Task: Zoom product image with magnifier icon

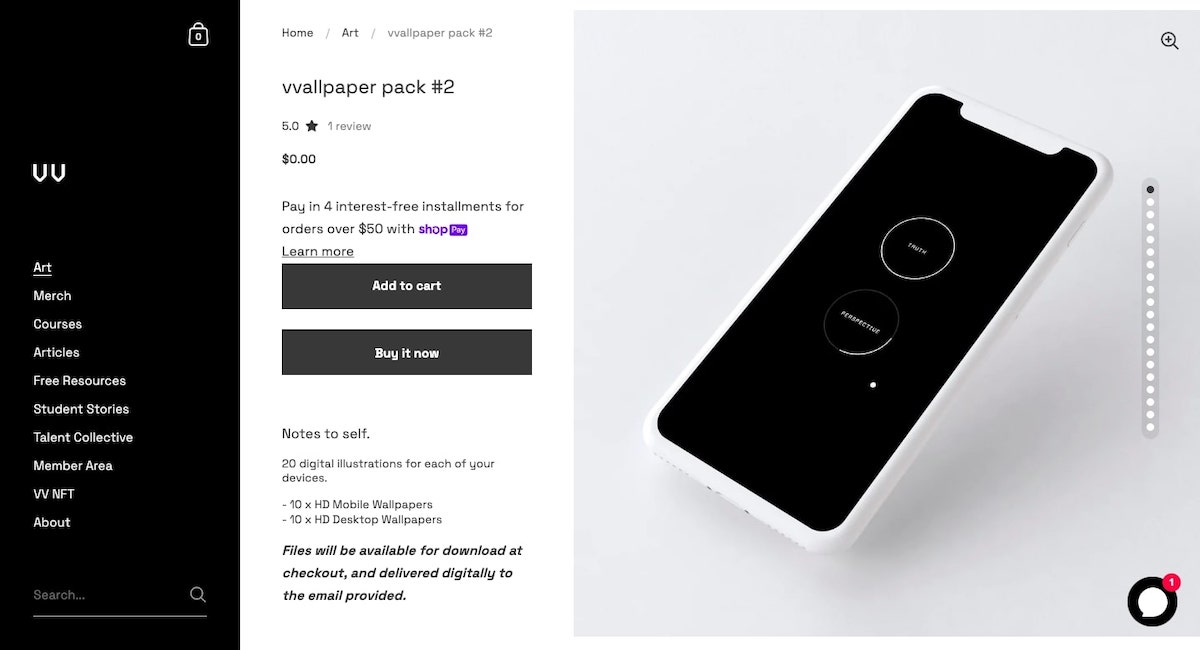Action: [x=1169, y=40]
